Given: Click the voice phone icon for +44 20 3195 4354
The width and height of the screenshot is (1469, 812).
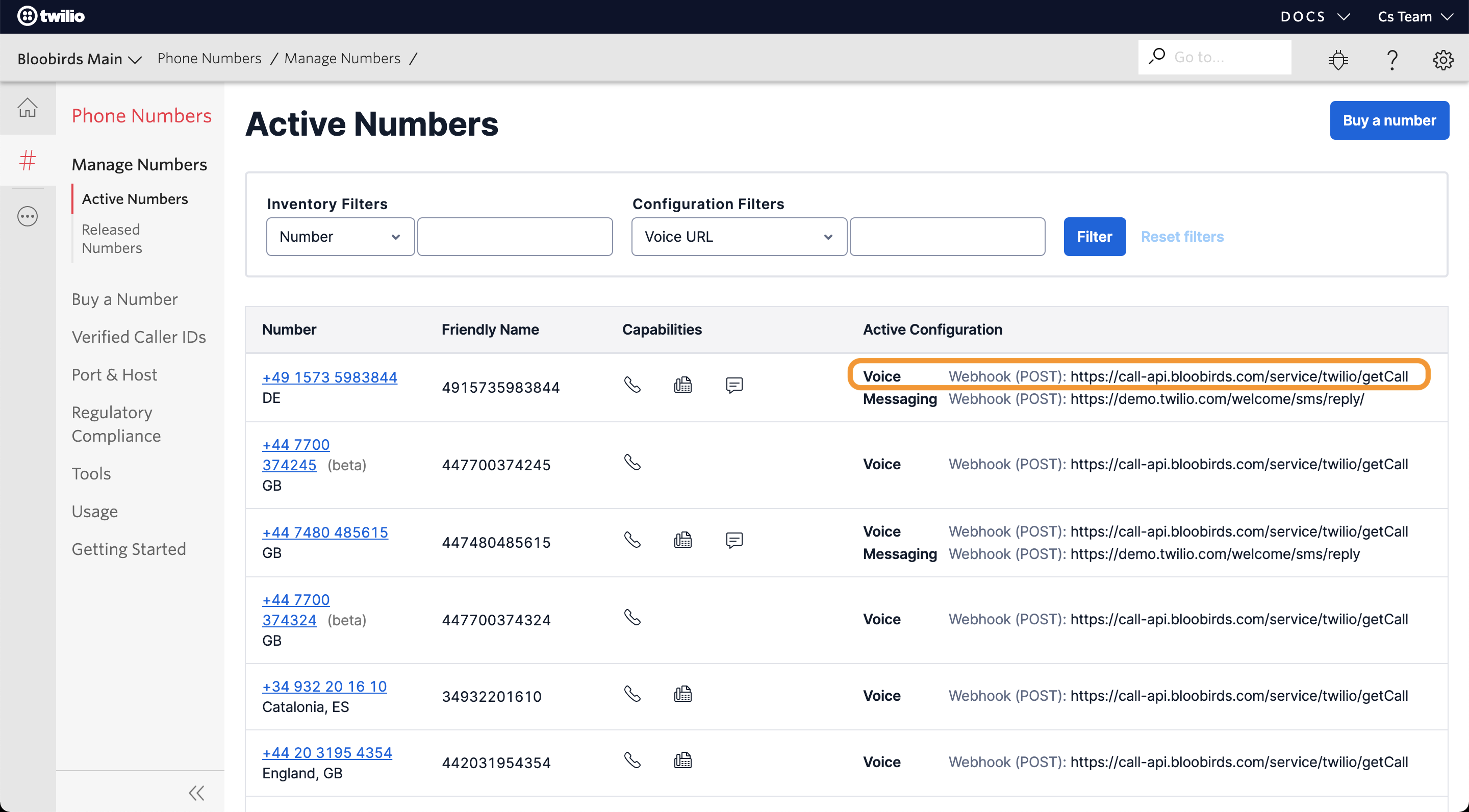Looking at the screenshot, I should (632, 760).
